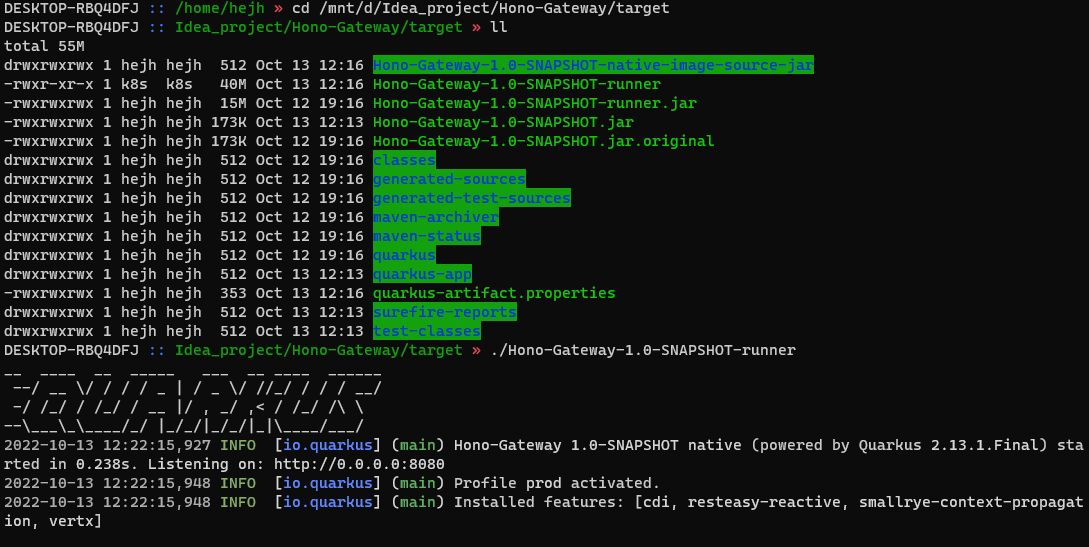Click the 'Profile prod activated.' log message

pyautogui.click(x=557, y=483)
